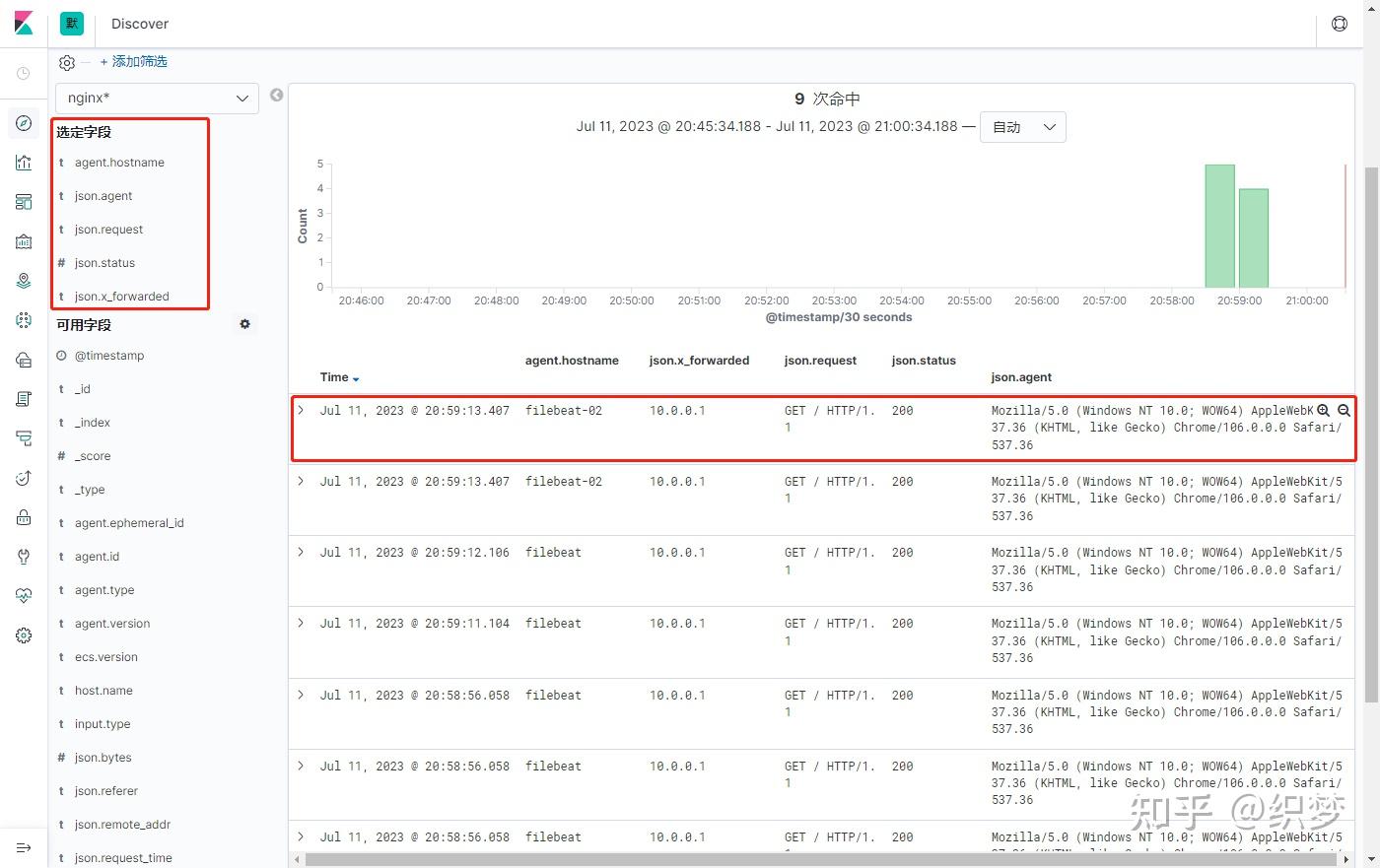Expand the second 20:59:13.407 filebeat-02 row
Screen dimensions: 1380x868
(302, 481)
